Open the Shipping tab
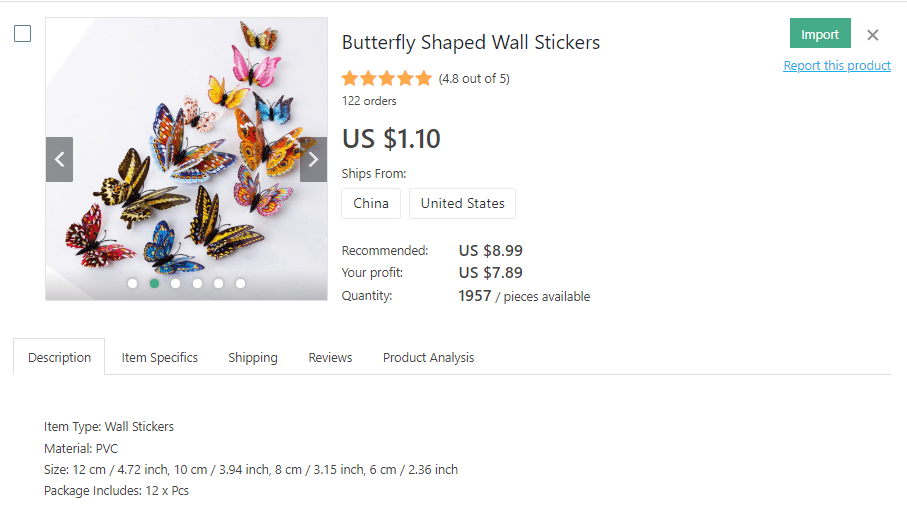Image resolution: width=907 pixels, height=523 pixels. tap(253, 357)
